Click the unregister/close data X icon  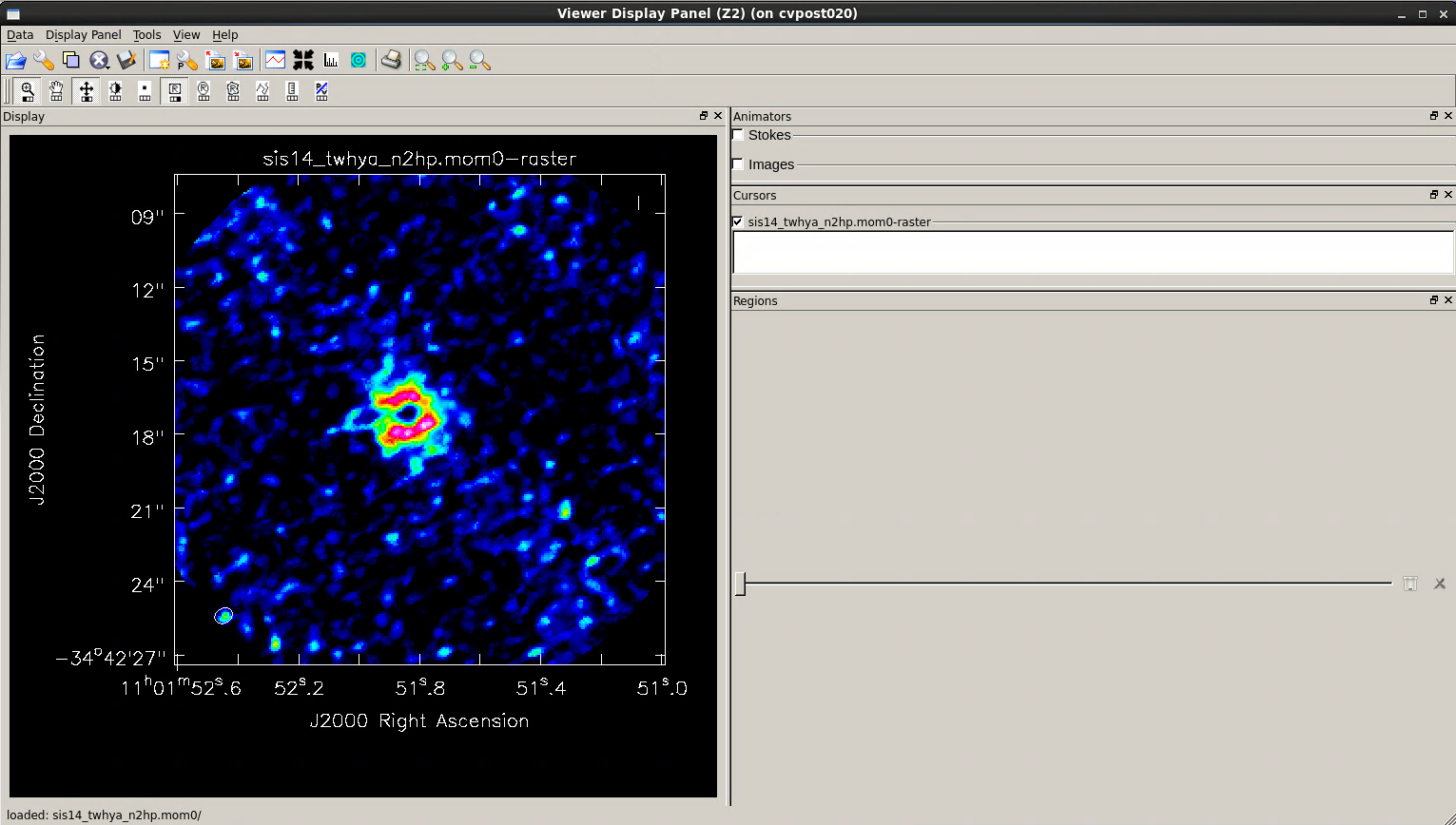point(99,61)
